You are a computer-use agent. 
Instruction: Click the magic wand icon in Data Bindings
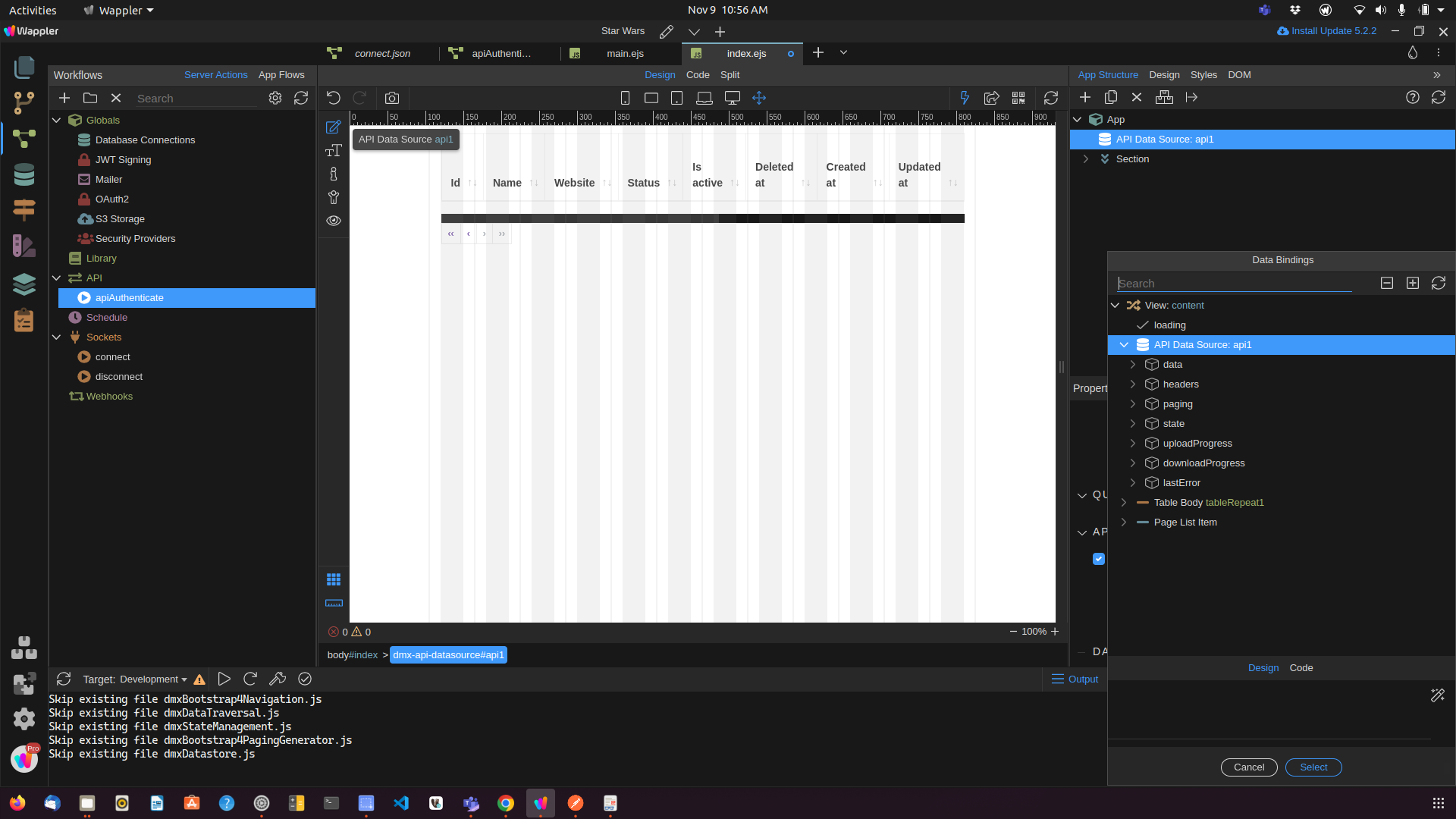point(1437,695)
